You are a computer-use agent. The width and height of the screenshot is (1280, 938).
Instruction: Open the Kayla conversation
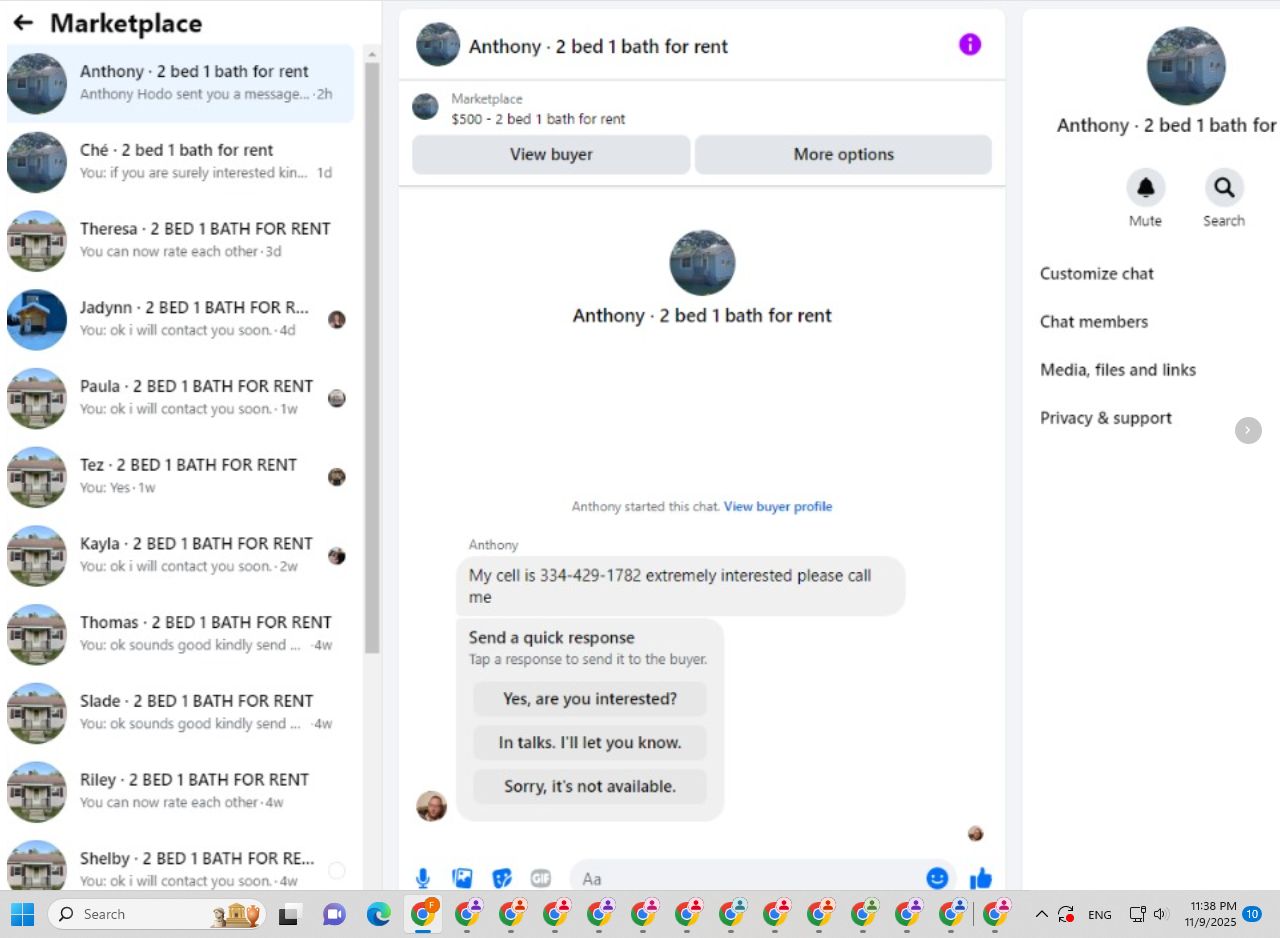point(180,555)
